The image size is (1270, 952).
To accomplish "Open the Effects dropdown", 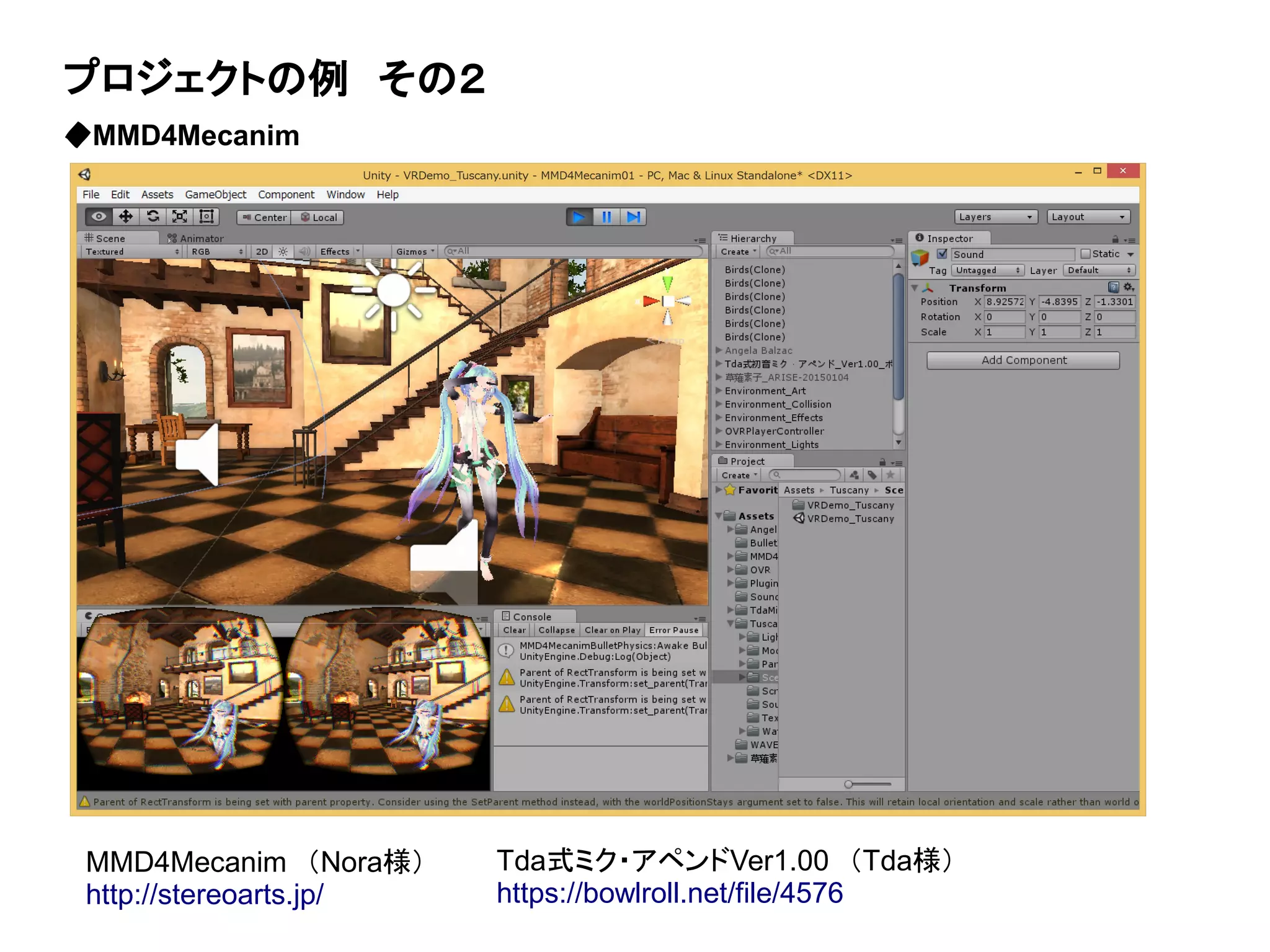I will click(x=339, y=251).
